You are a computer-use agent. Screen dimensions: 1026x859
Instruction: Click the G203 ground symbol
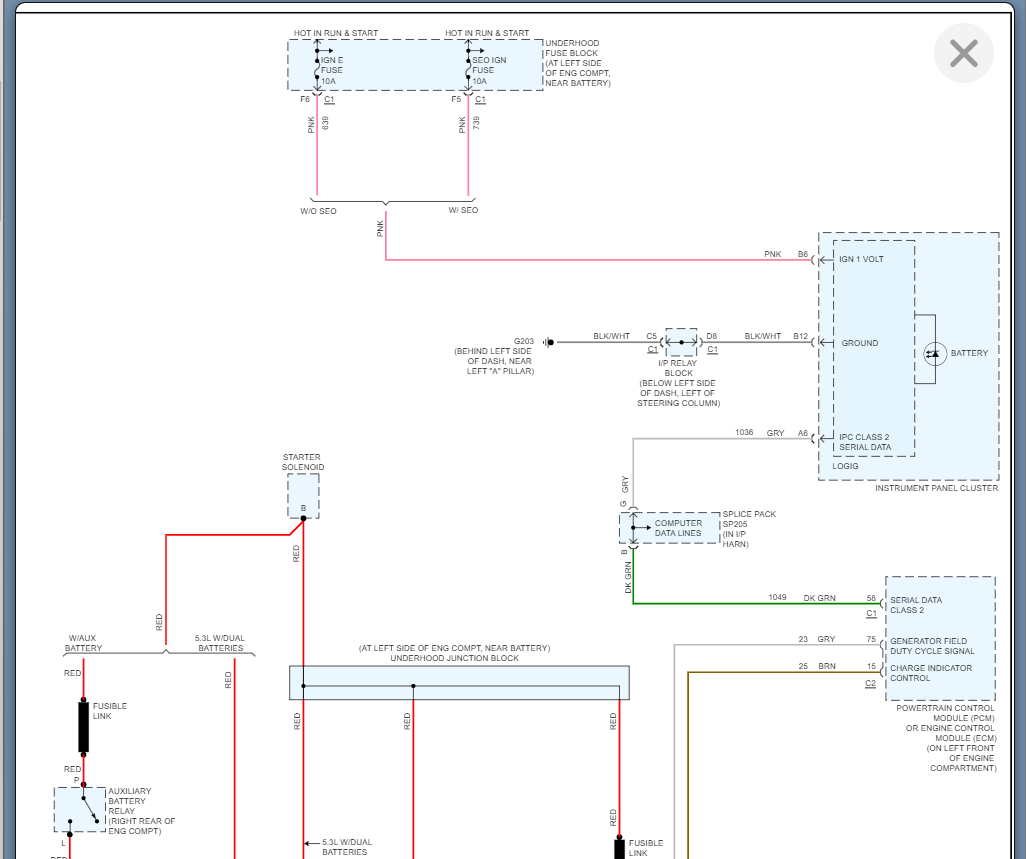548,342
